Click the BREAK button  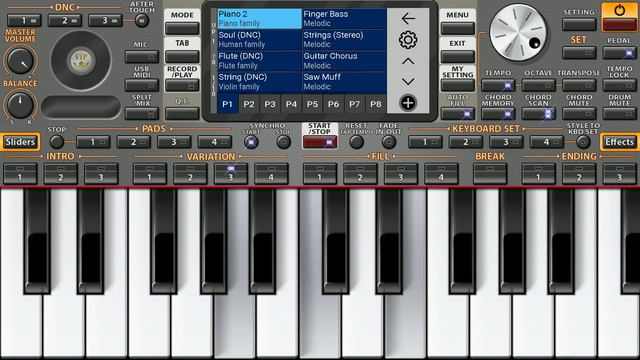(x=490, y=173)
